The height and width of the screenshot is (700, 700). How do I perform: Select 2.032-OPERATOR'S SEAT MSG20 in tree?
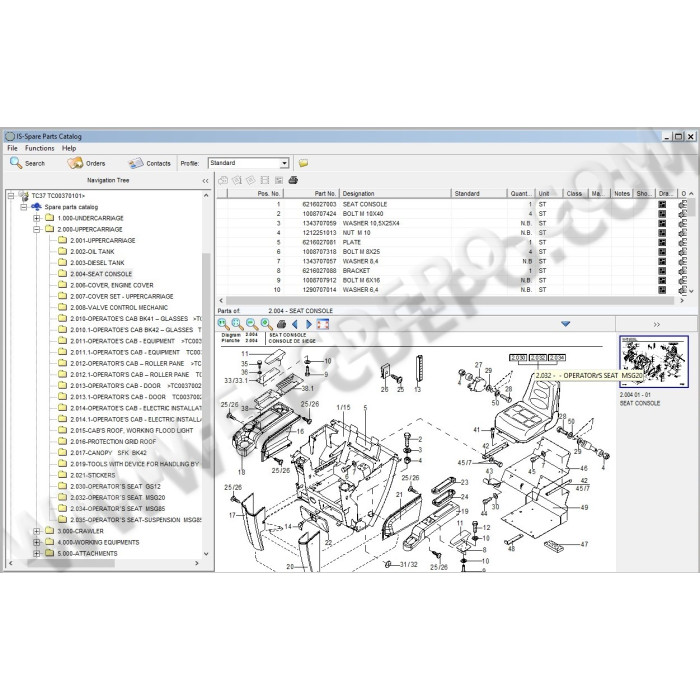click(x=118, y=498)
